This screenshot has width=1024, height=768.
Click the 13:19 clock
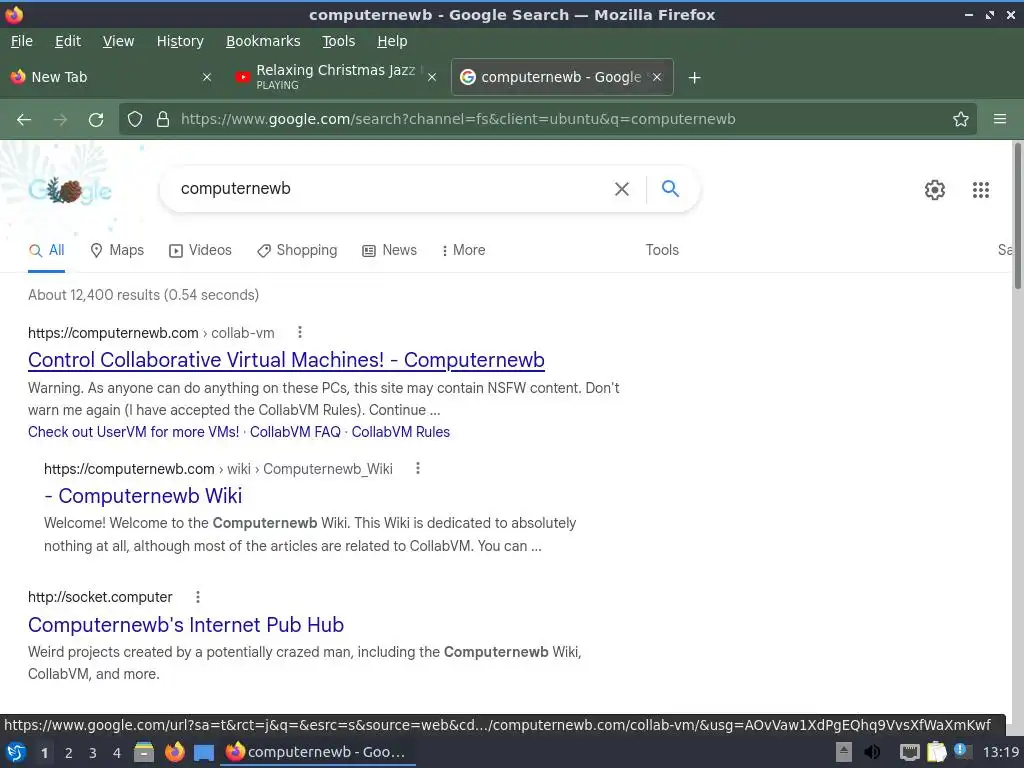click(1000, 752)
